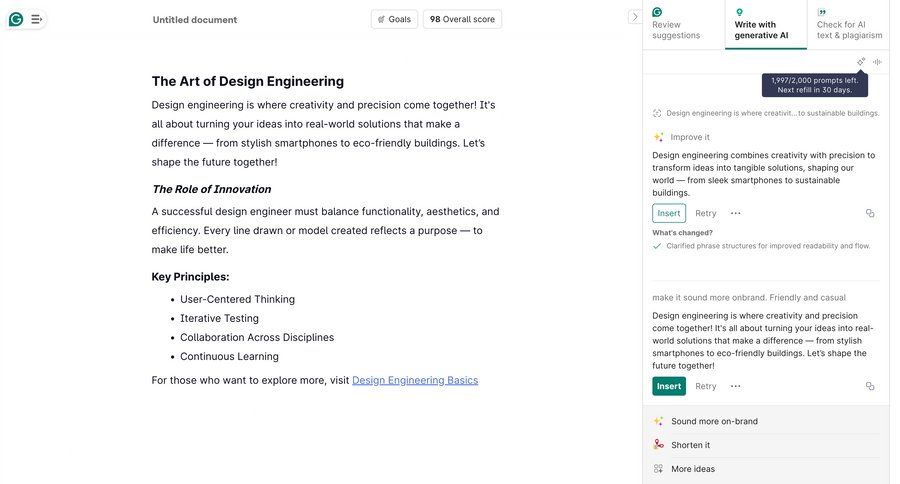The image size is (900, 484).
Task: Click the Untitled document title field
Action: 195,20
